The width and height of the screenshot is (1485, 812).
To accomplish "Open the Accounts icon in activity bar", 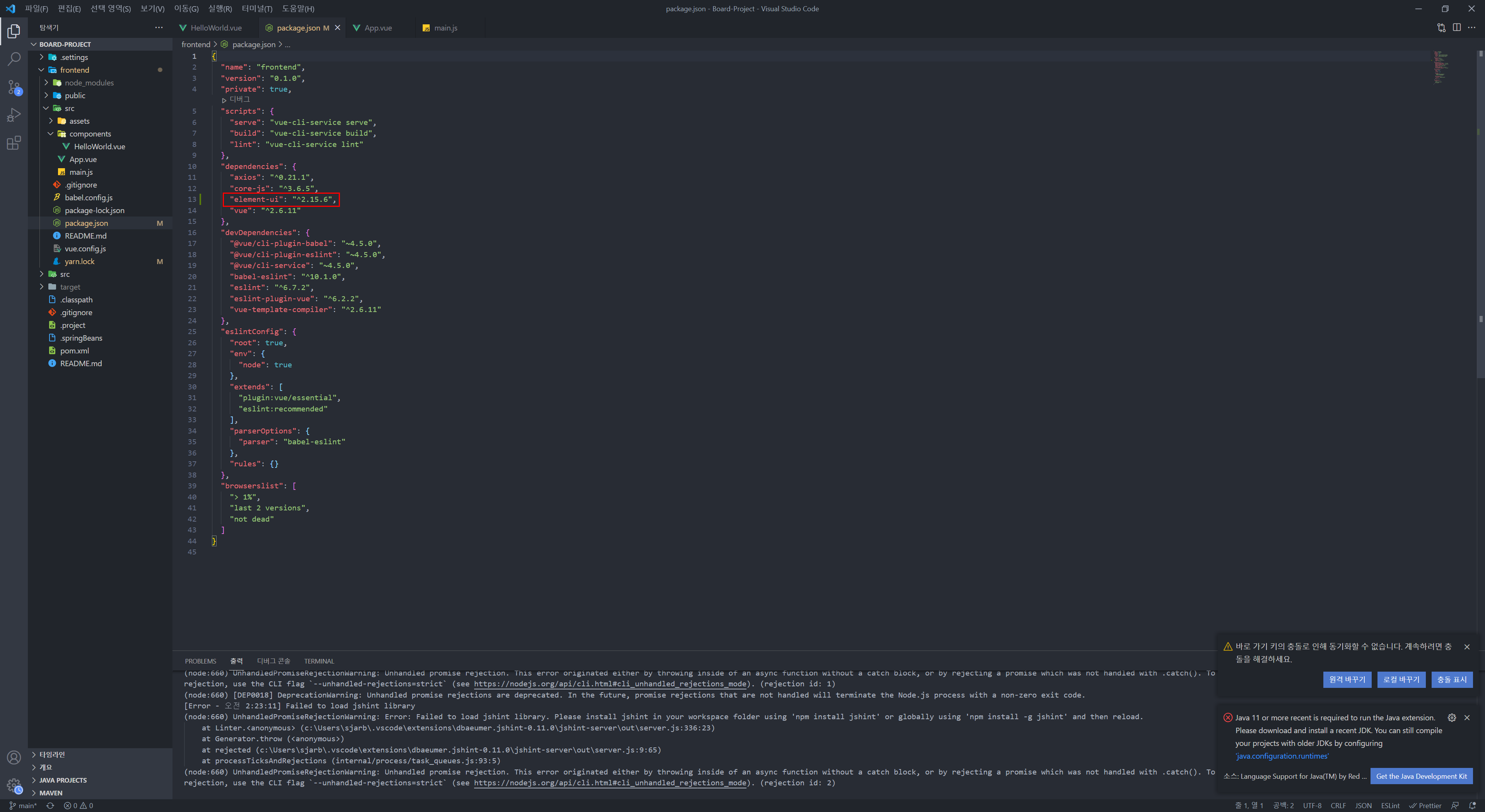I will [x=14, y=757].
